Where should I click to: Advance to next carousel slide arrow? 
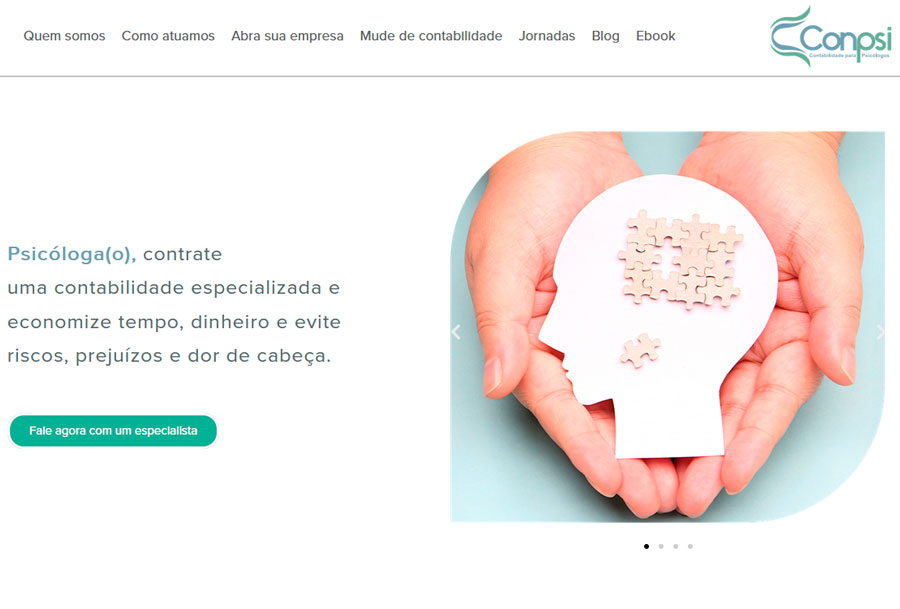point(880,332)
